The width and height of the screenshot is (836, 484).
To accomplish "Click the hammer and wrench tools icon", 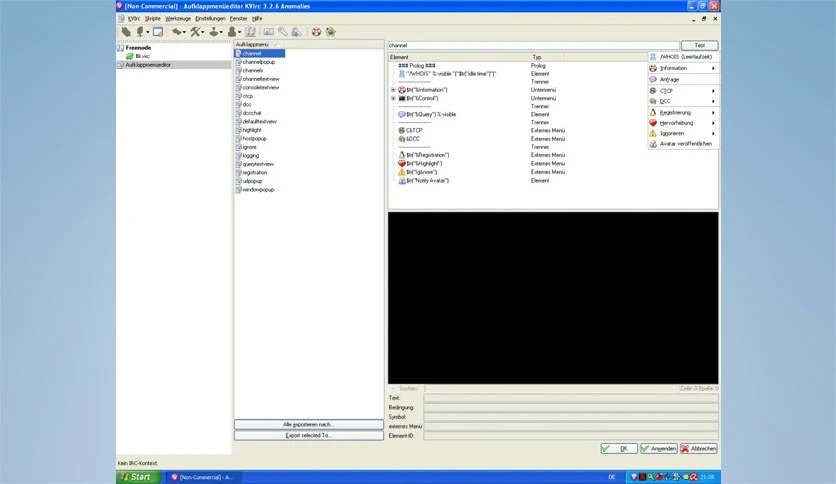I will tap(195, 32).
